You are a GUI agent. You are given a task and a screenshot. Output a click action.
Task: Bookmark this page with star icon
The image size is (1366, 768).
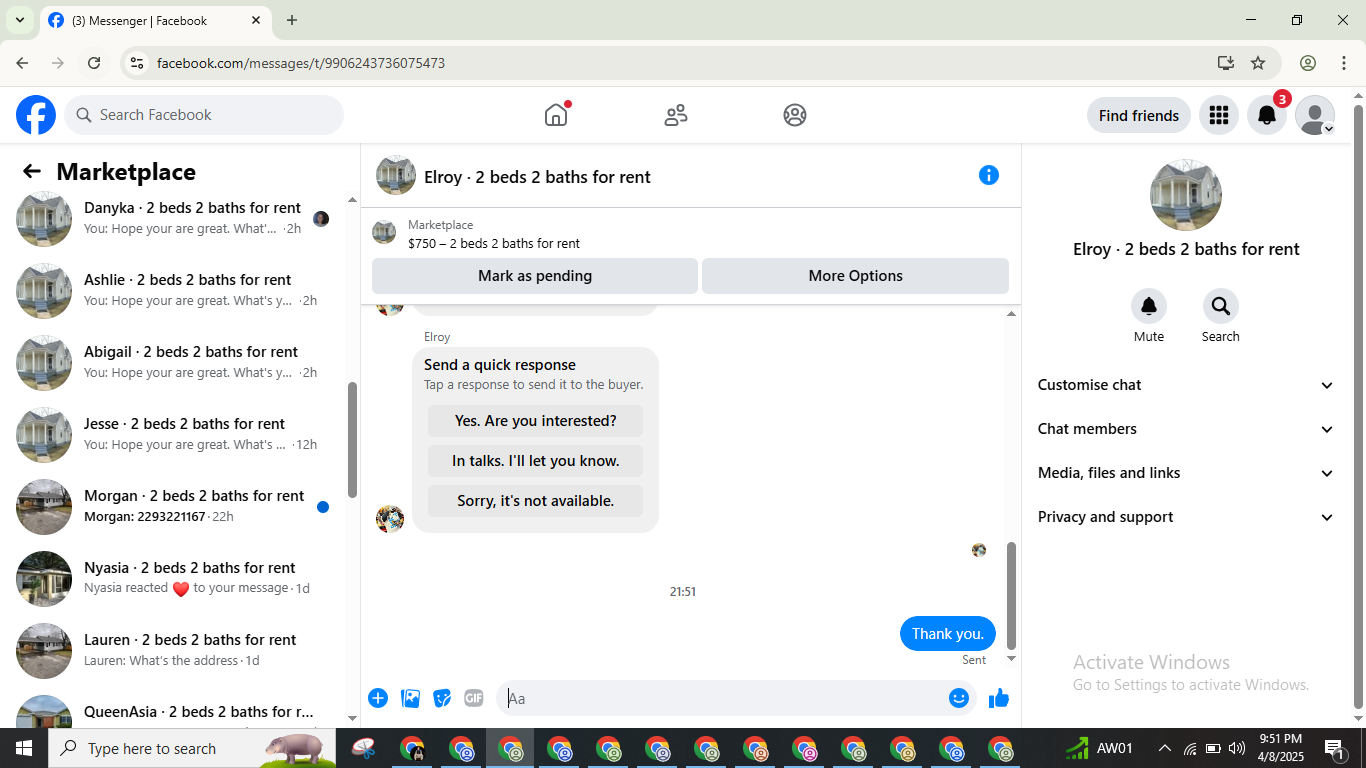tap(1258, 63)
